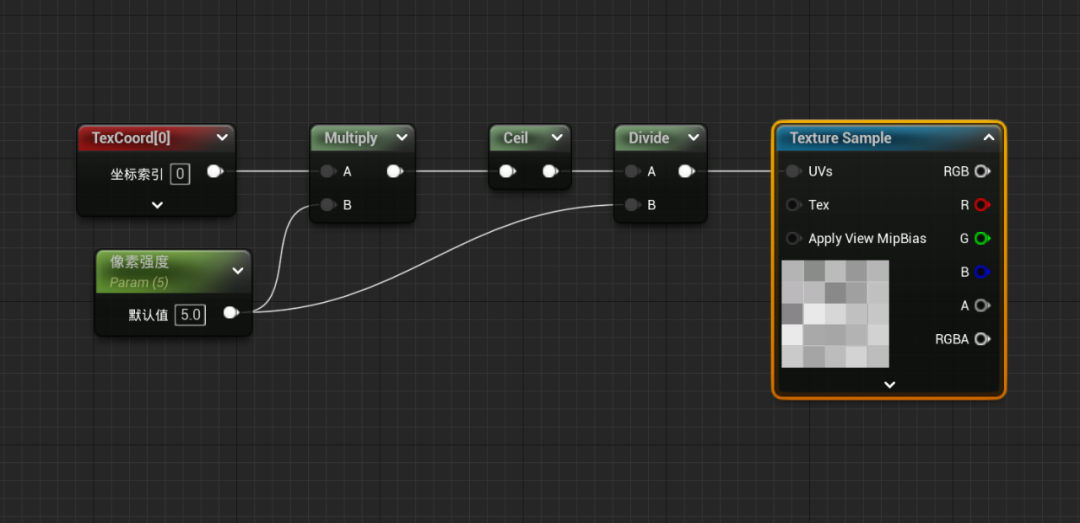Image resolution: width=1080 pixels, height=523 pixels.
Task: Expand the TexCoord node bottom chevron
Action: click(x=157, y=205)
